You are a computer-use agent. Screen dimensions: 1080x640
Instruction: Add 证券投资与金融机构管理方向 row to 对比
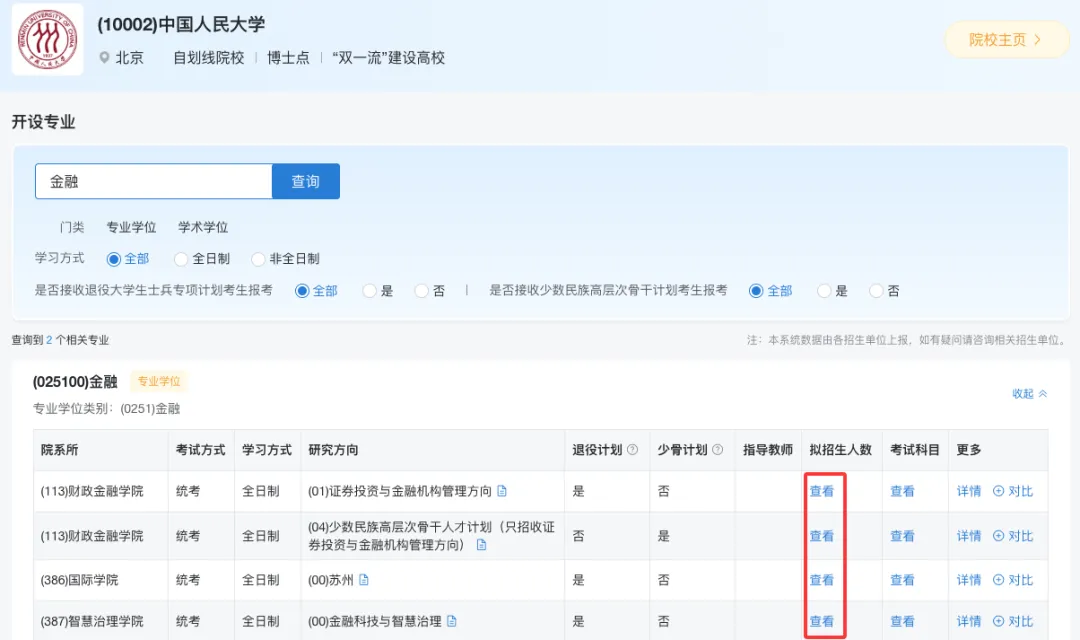coord(1012,491)
